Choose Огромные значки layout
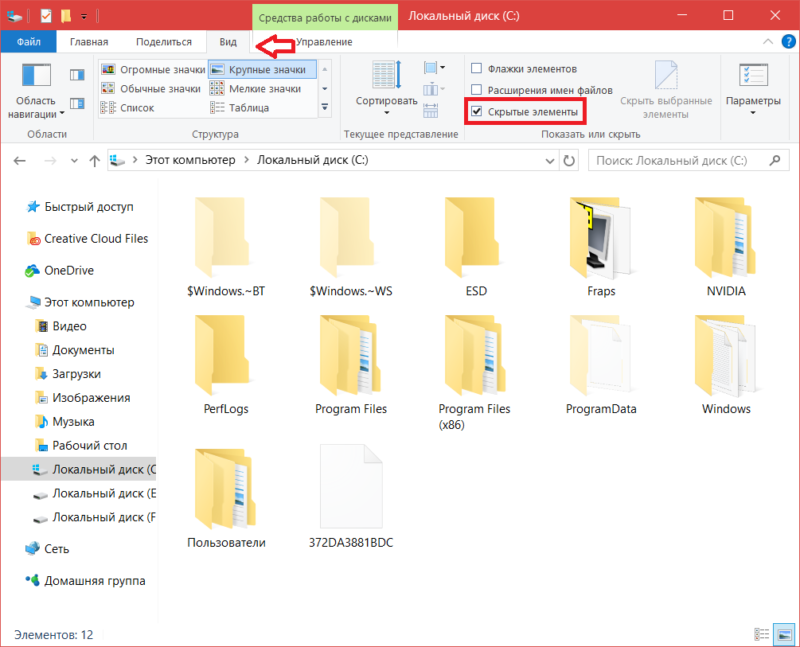This screenshot has height=647, width=800. coord(153,69)
